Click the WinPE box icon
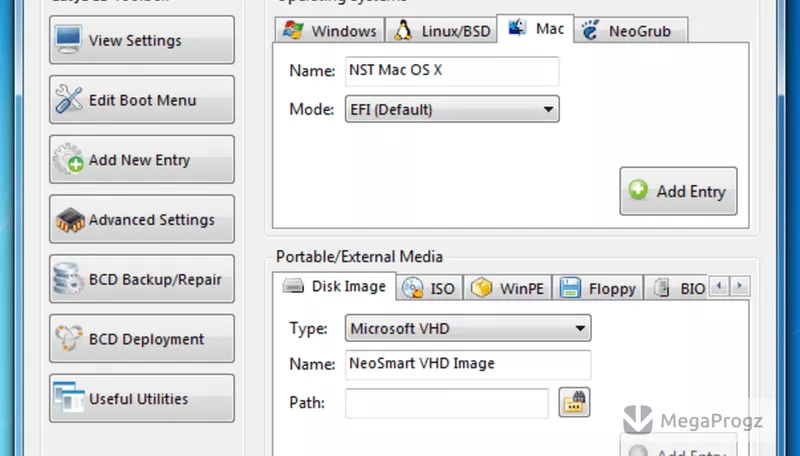This screenshot has height=456, width=800. point(481,288)
